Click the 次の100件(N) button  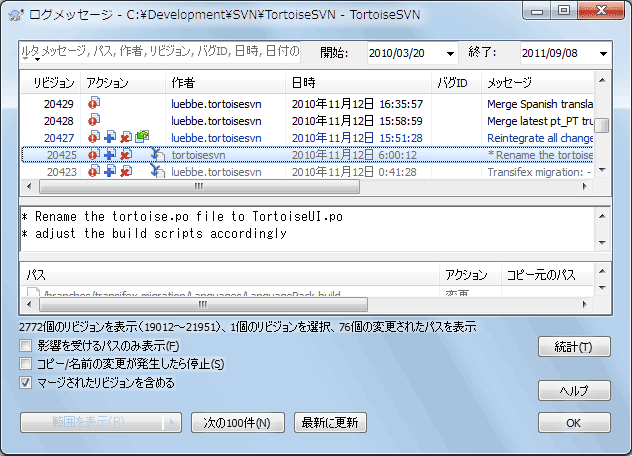pos(237,423)
